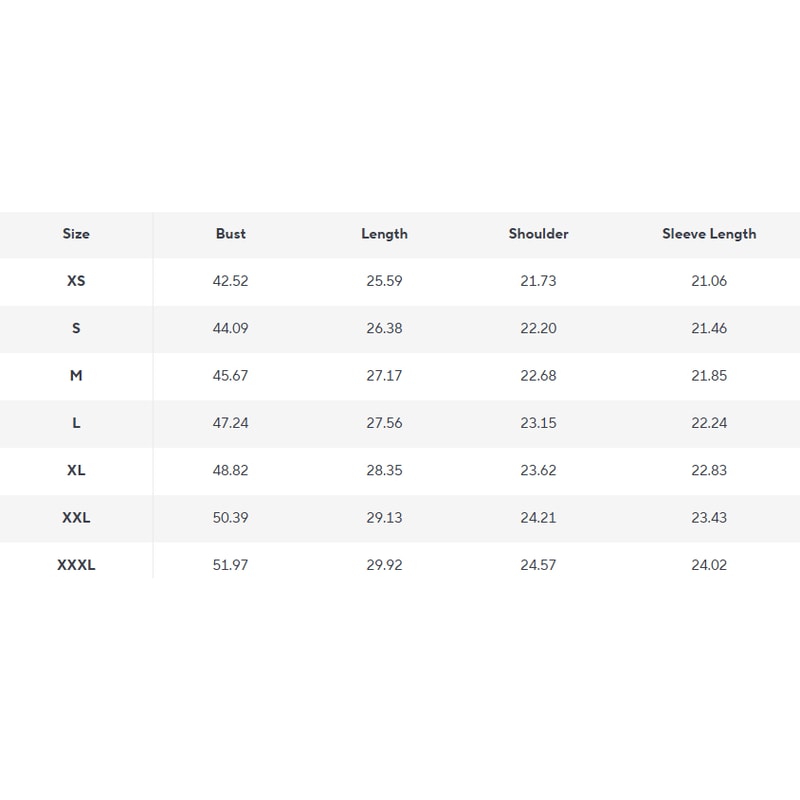
Task: Click sleeve length value 24.02 for XXXL
Action: [x=709, y=565]
